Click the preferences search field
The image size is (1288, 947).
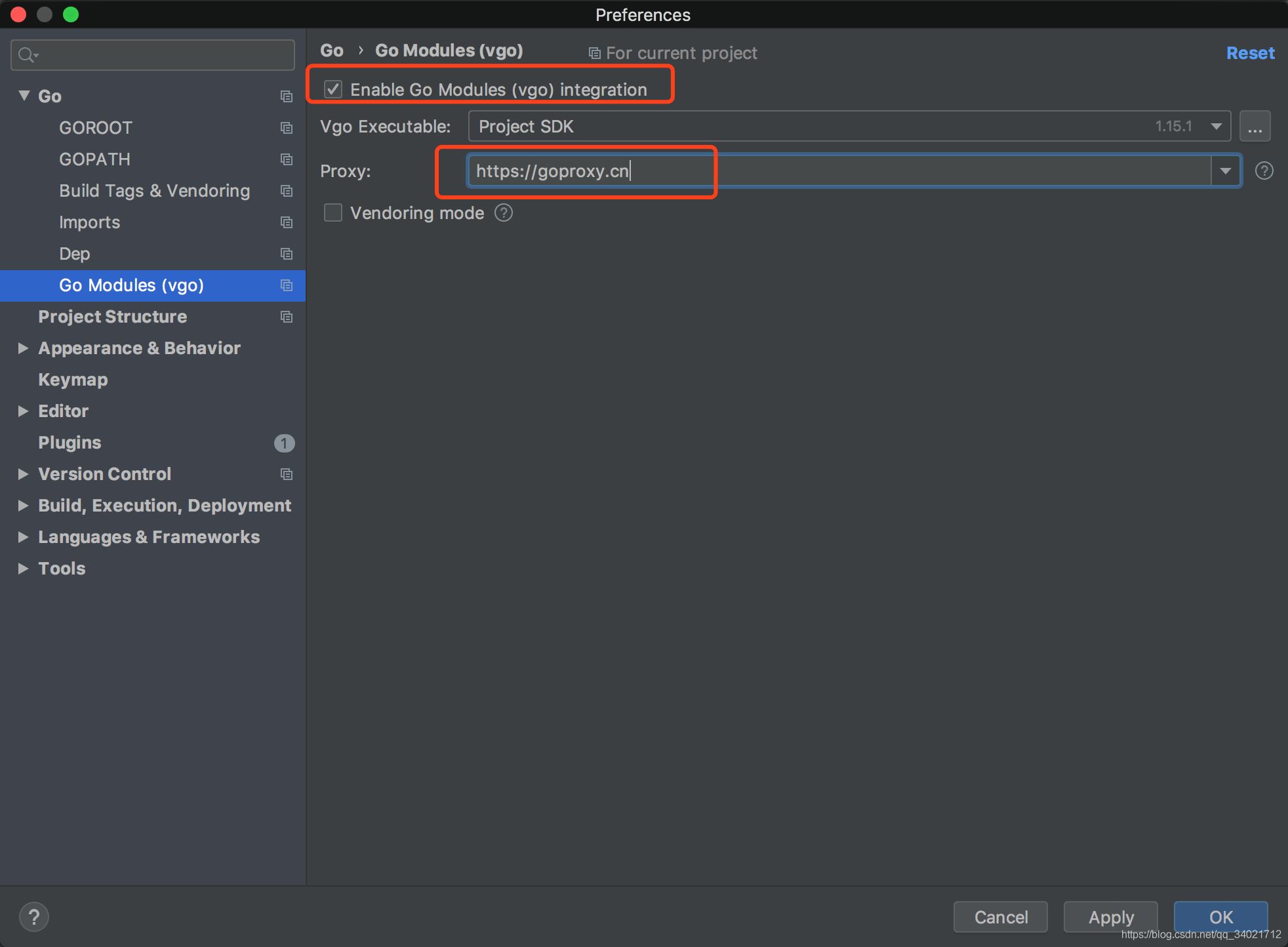click(x=164, y=55)
